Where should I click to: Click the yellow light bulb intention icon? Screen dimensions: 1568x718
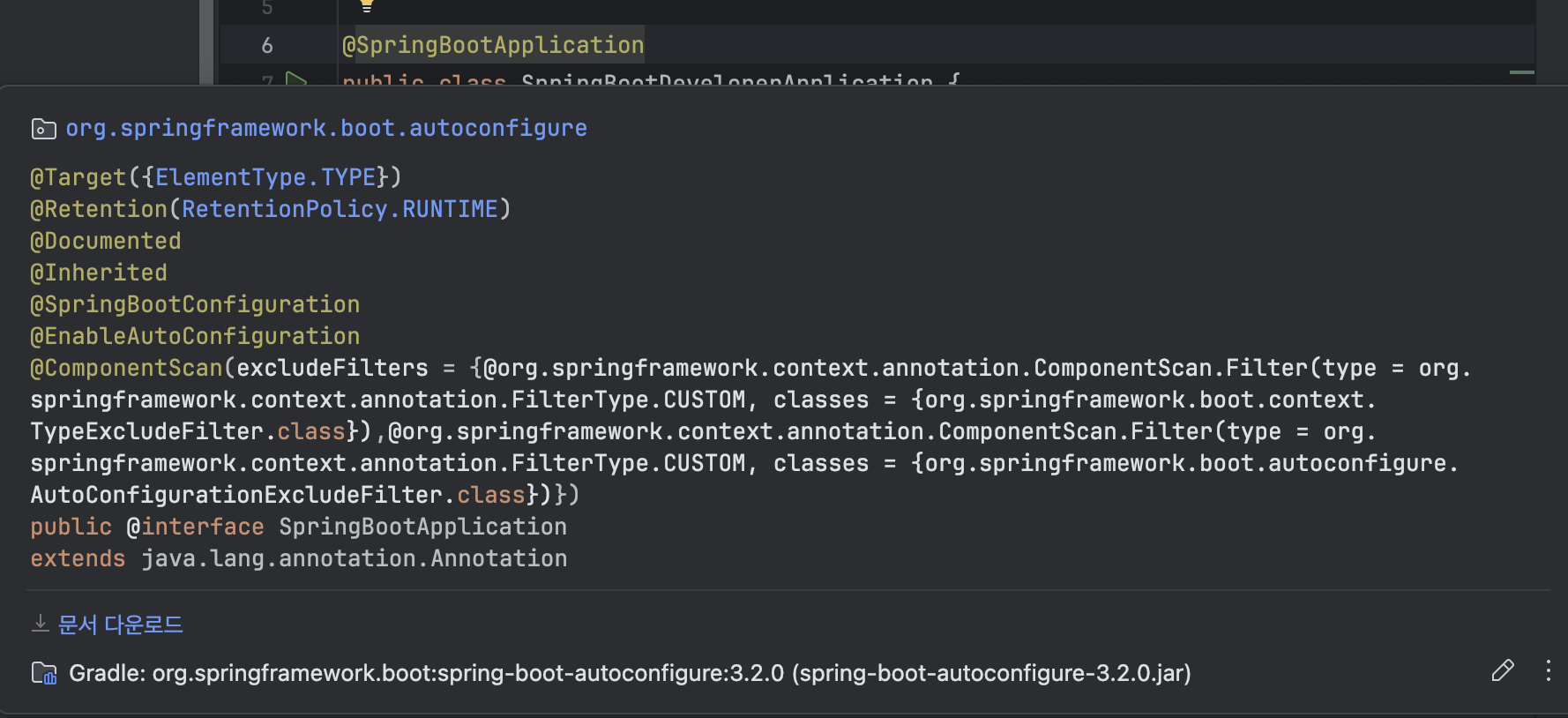click(x=367, y=5)
